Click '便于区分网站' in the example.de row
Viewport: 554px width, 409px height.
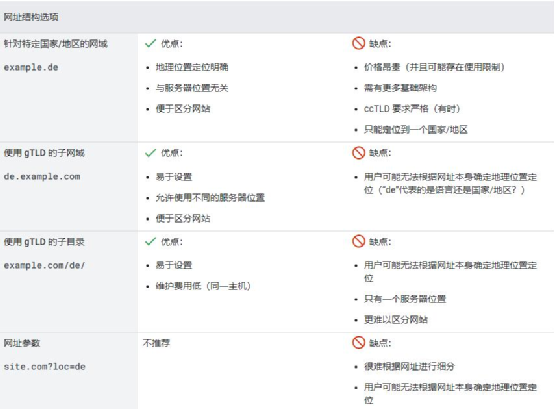183,109
